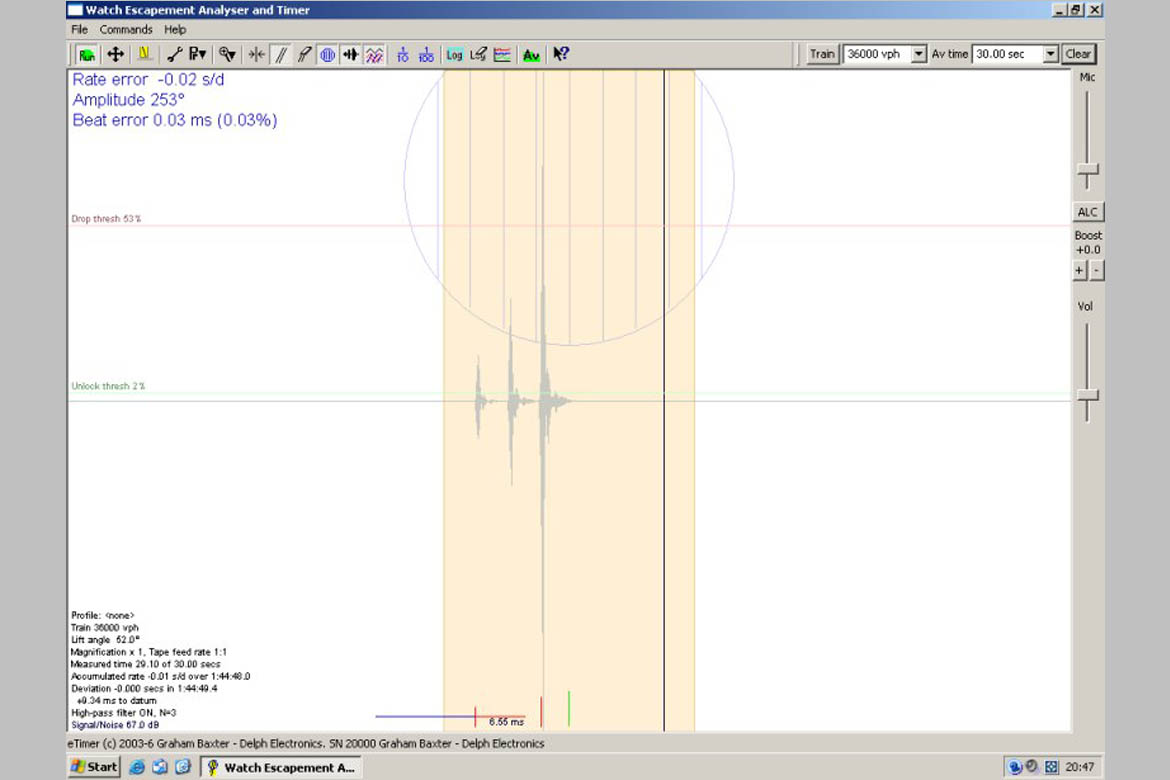
Task: Click the Windows Start button
Action: click(x=94, y=767)
